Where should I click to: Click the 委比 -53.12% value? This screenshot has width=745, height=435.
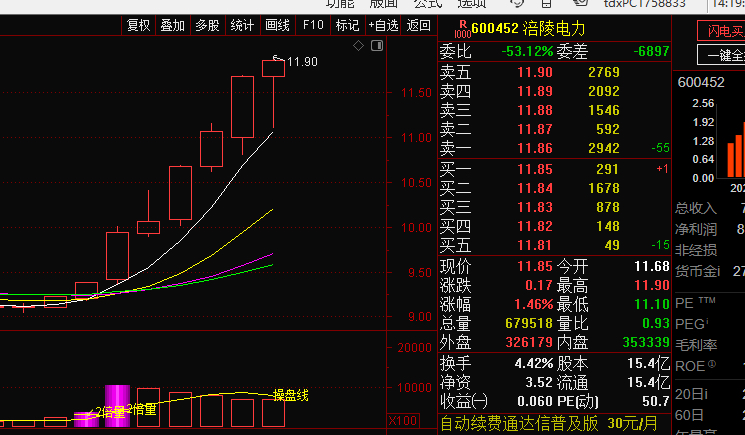click(527, 51)
